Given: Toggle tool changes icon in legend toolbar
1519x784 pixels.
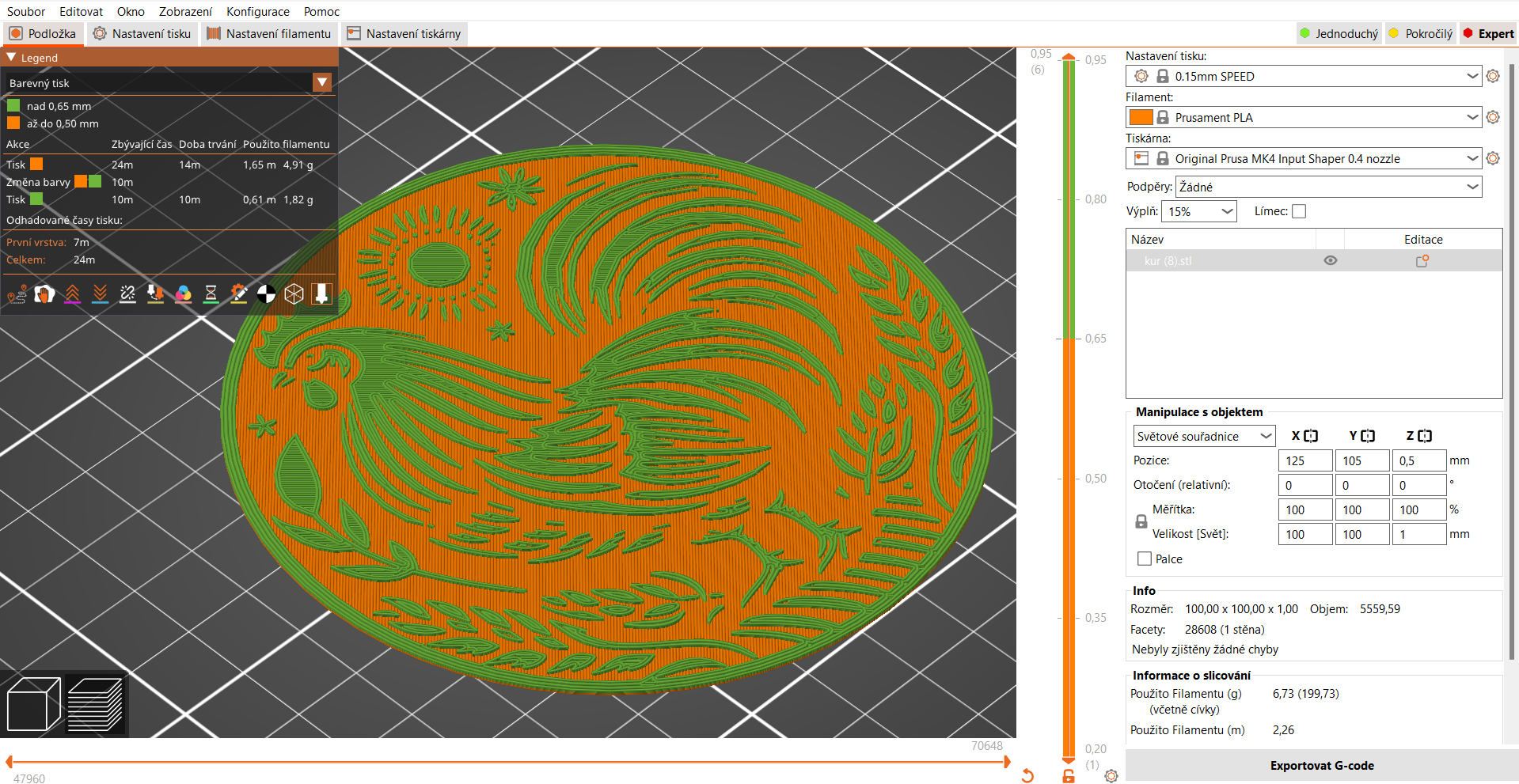Looking at the screenshot, I should click(x=155, y=294).
